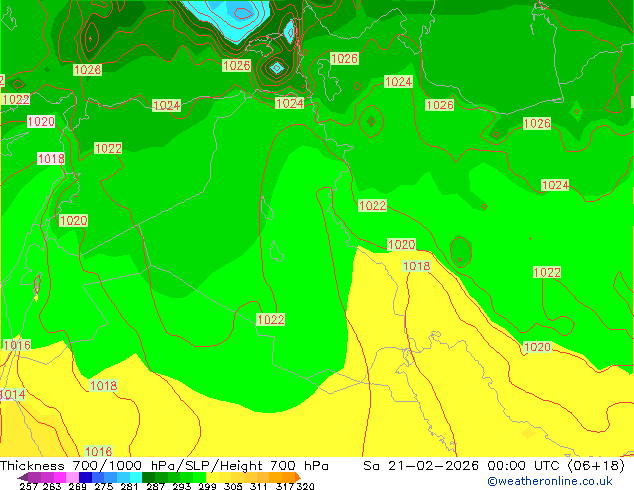Open the weatheronline.co.uk copyright link
The width and height of the screenshot is (634, 490).
click(550, 481)
